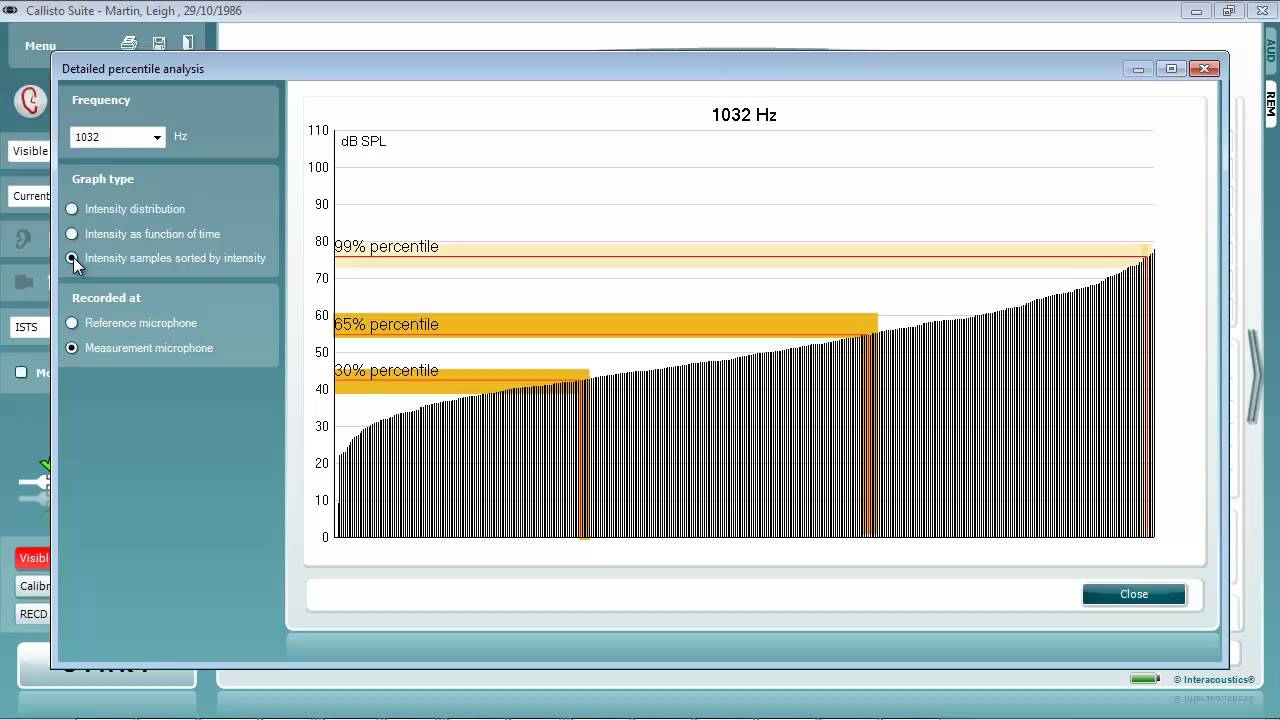The image size is (1280, 720).
Task: Click the 1032 Hz graph title
Action: tap(744, 115)
